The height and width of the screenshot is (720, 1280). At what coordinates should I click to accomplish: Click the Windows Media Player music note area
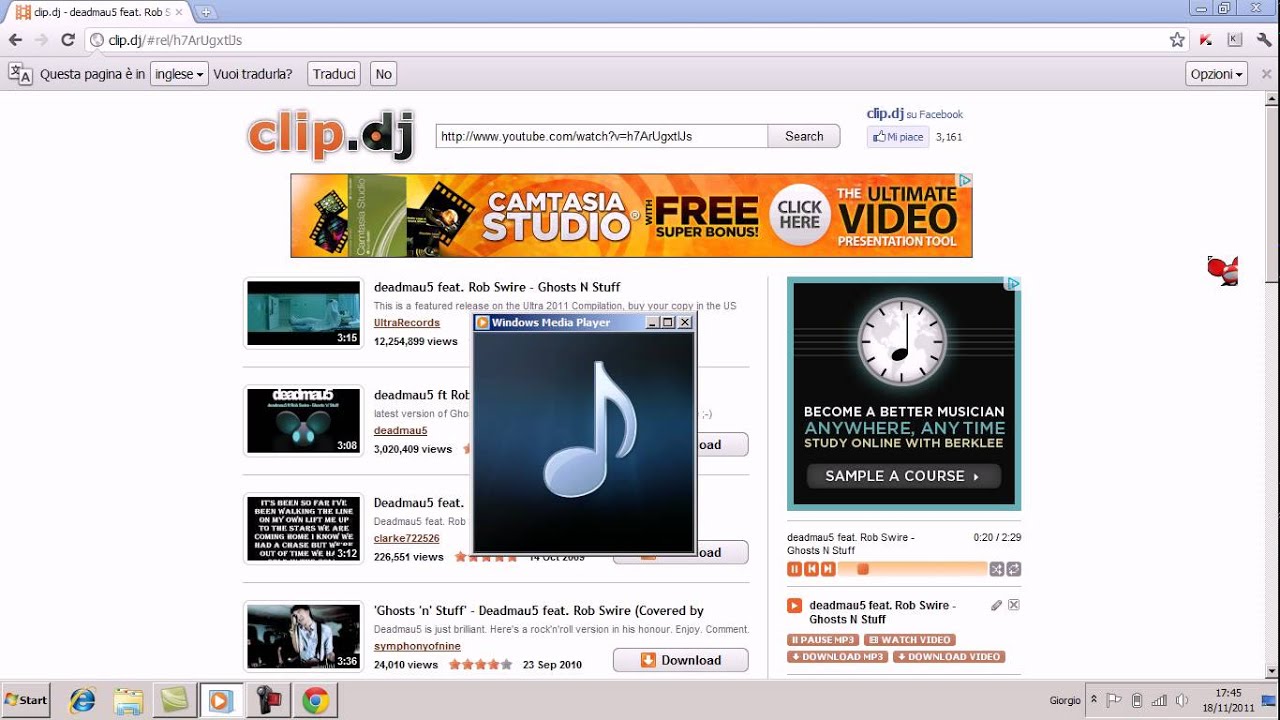click(584, 442)
